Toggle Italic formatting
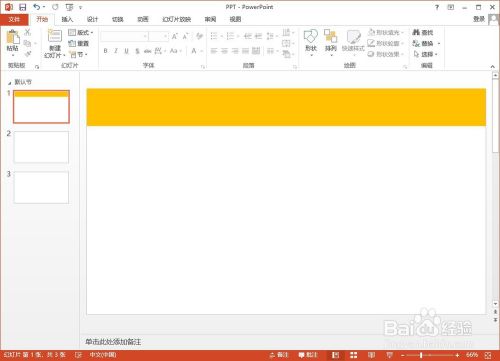Image resolution: width=500 pixels, height=361 pixels. point(116,51)
